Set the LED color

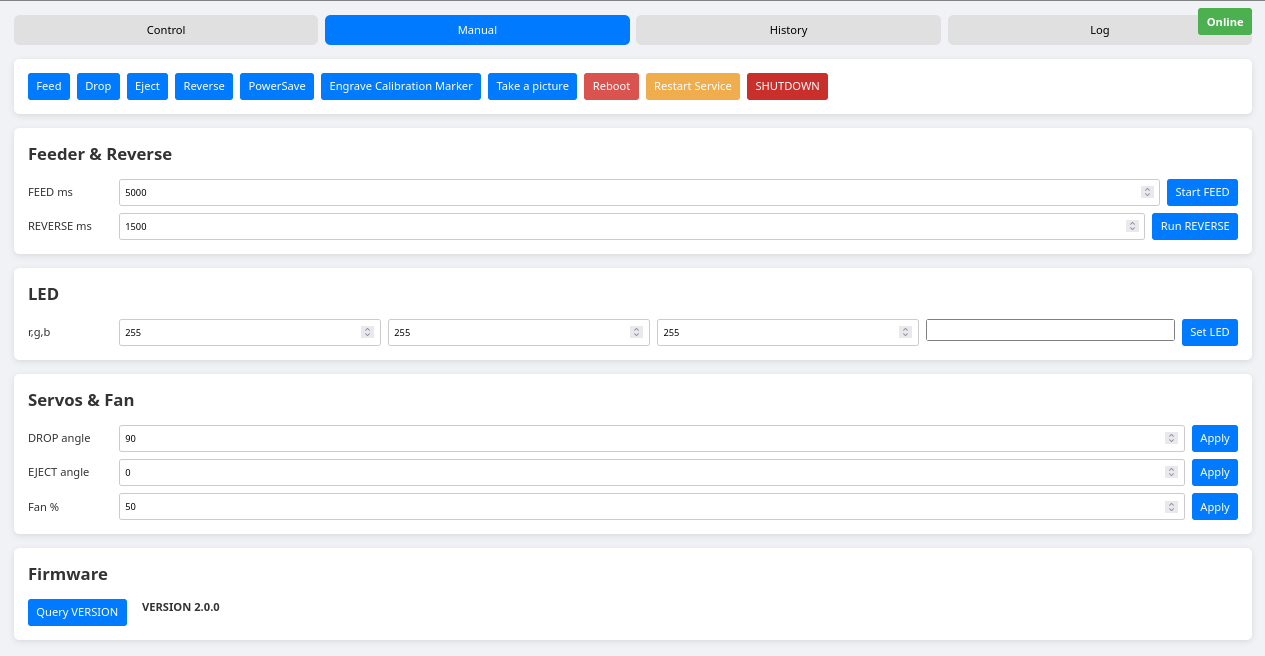point(1209,331)
